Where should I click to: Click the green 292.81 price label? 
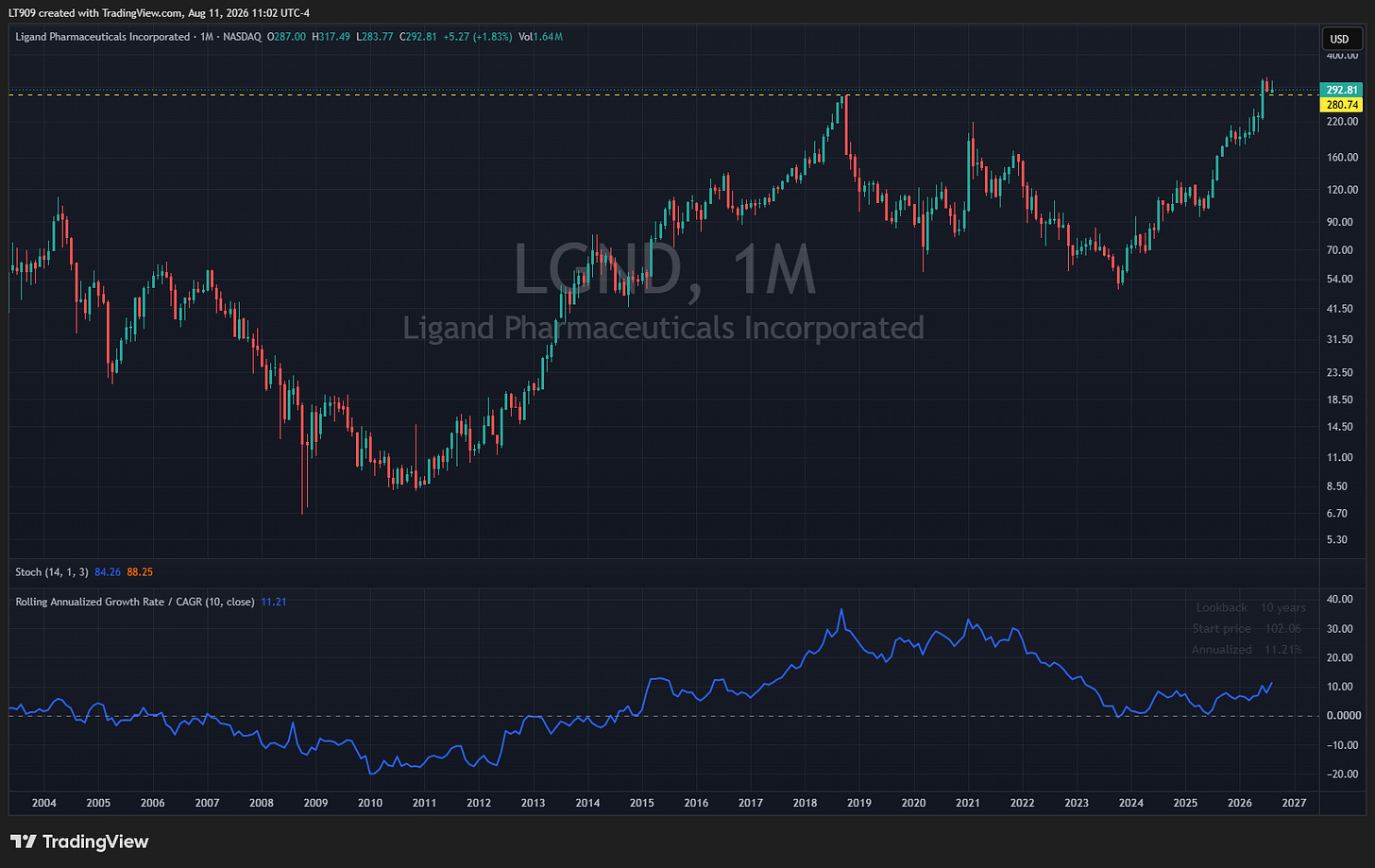1342,91
